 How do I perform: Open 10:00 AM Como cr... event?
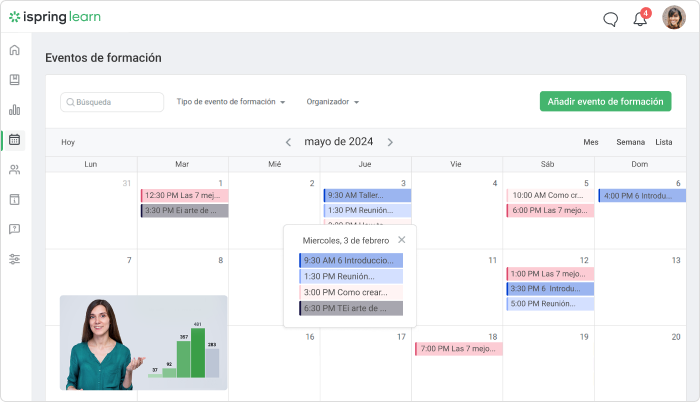[x=550, y=195]
